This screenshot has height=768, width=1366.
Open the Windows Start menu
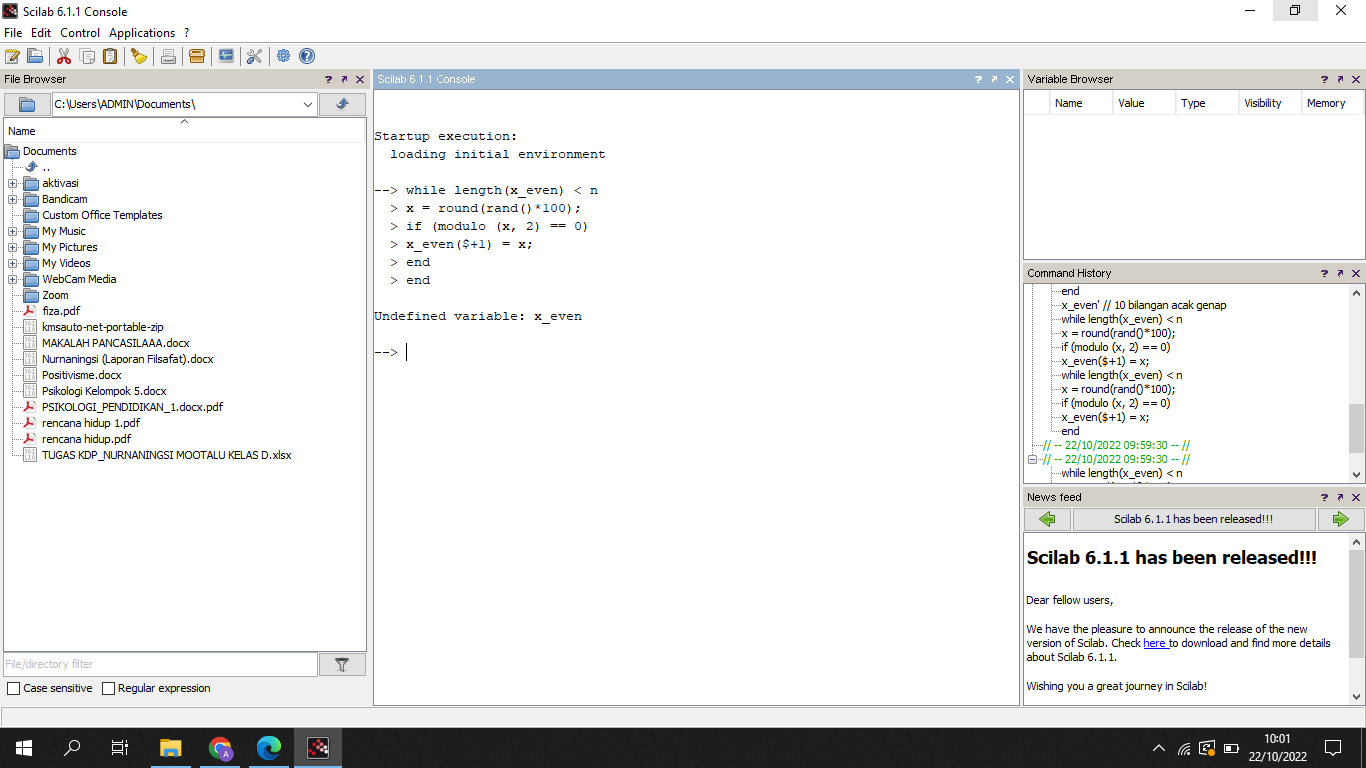(x=24, y=748)
